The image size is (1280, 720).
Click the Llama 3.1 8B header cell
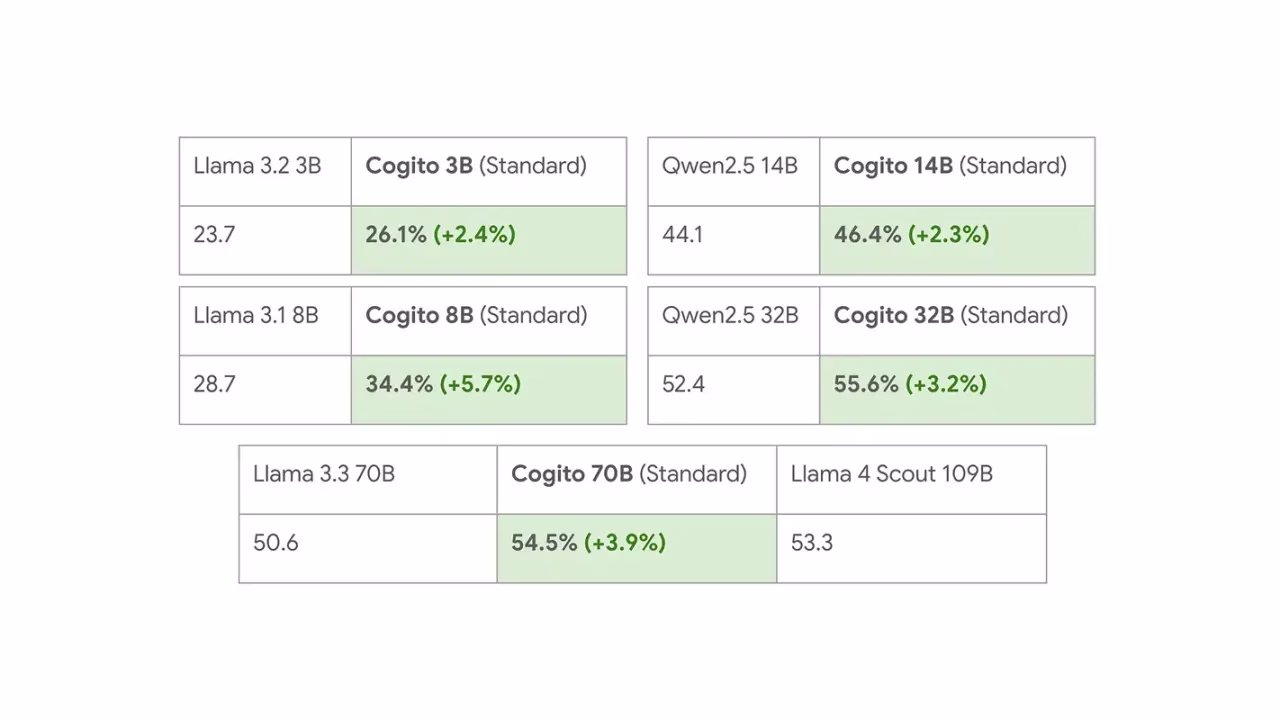pos(265,321)
